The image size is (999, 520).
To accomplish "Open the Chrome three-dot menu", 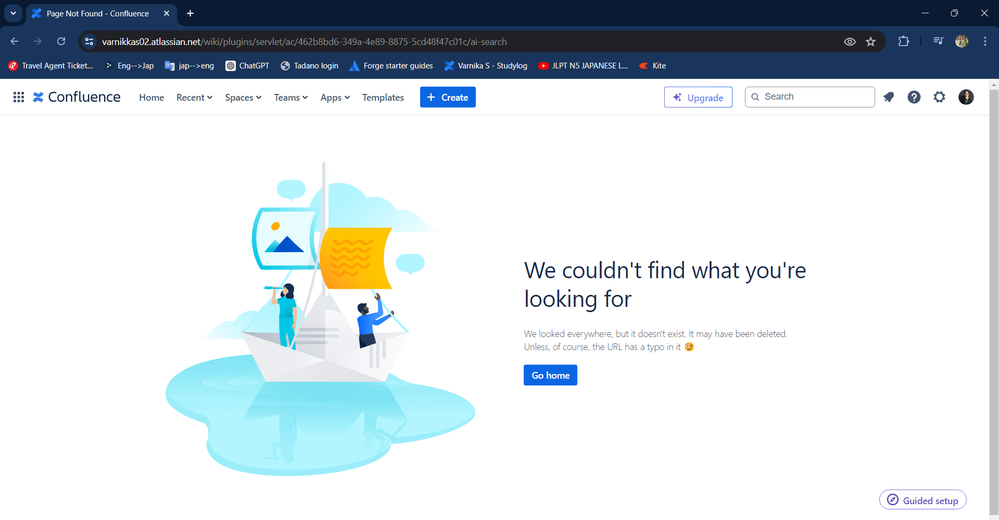I will pos(985,41).
